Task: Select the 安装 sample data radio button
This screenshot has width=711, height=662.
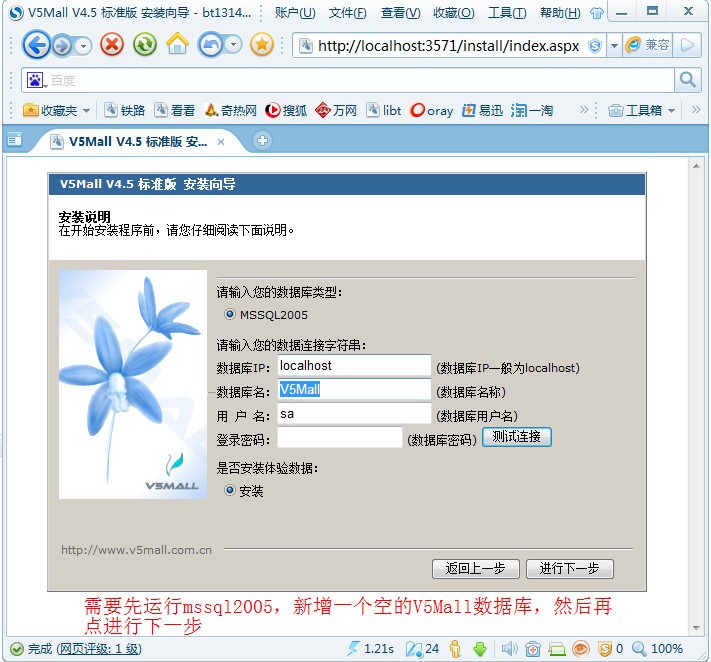Action: coord(230,490)
